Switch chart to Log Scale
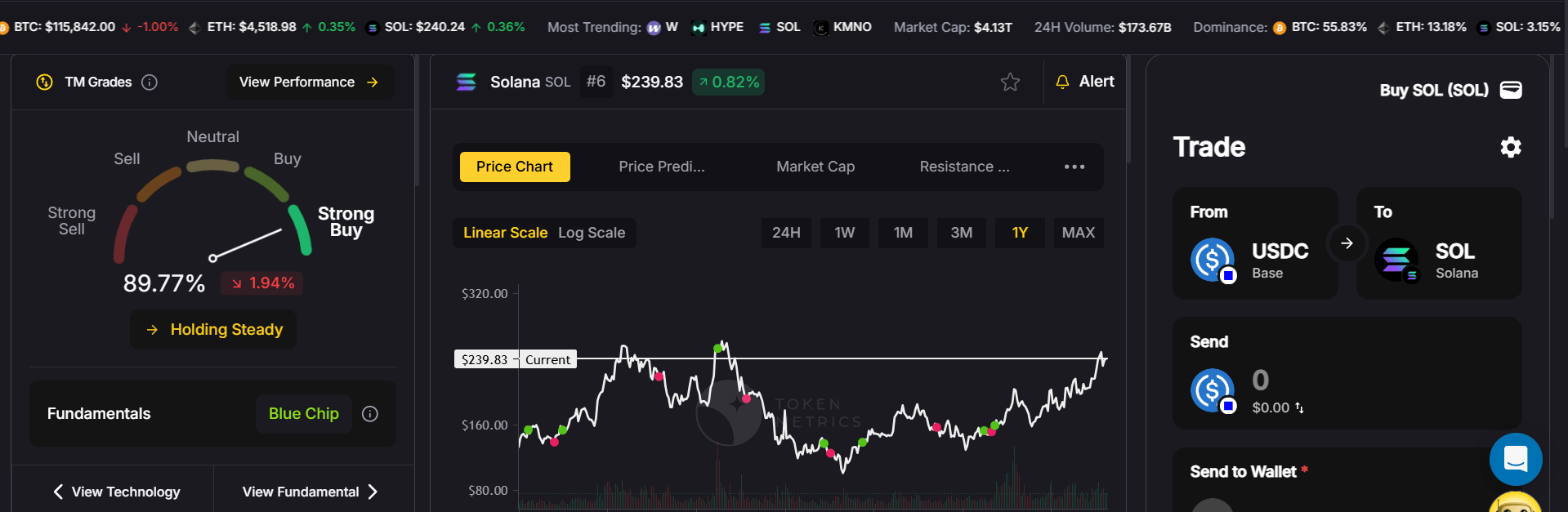 (x=592, y=233)
